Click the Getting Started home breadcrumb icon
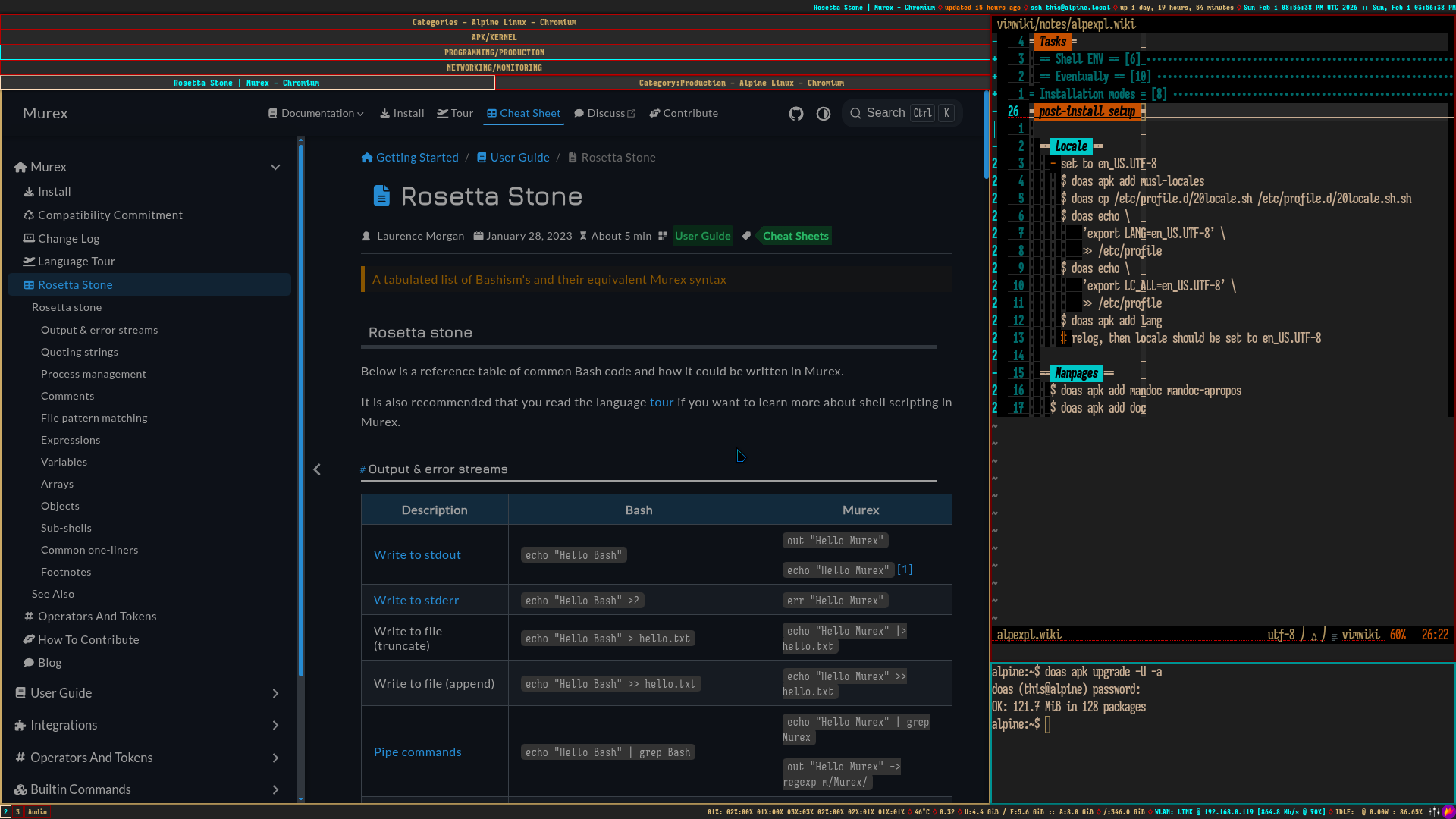 [x=367, y=158]
